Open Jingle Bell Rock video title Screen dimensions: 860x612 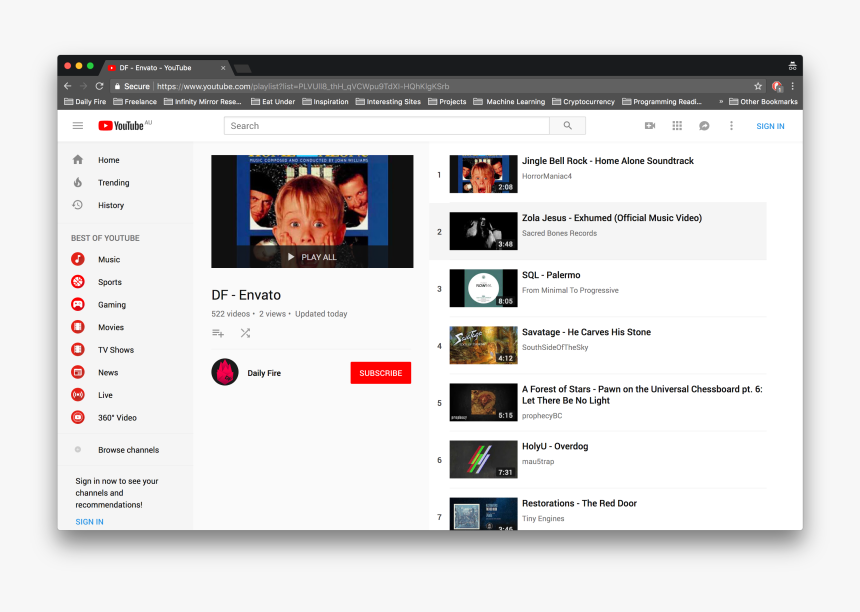608,161
